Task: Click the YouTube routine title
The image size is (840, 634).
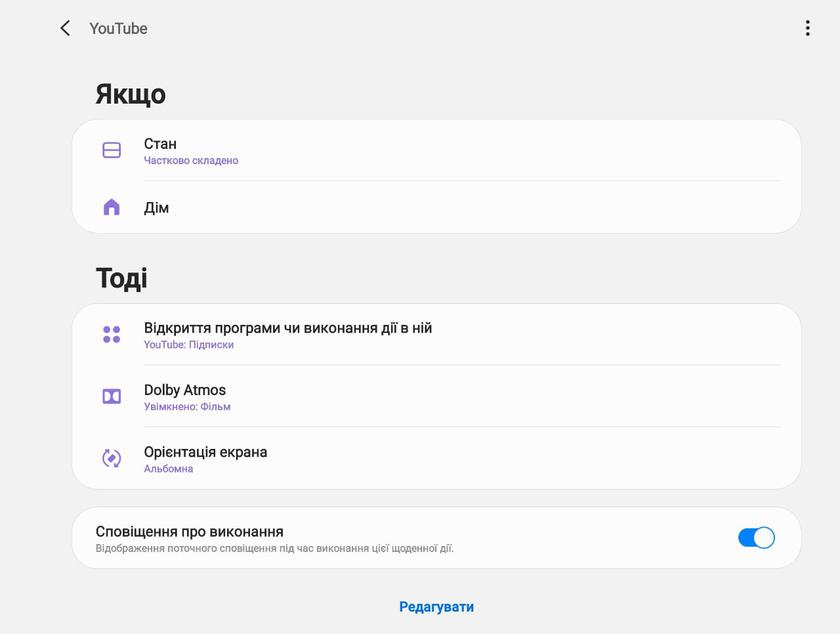Action: pos(118,29)
